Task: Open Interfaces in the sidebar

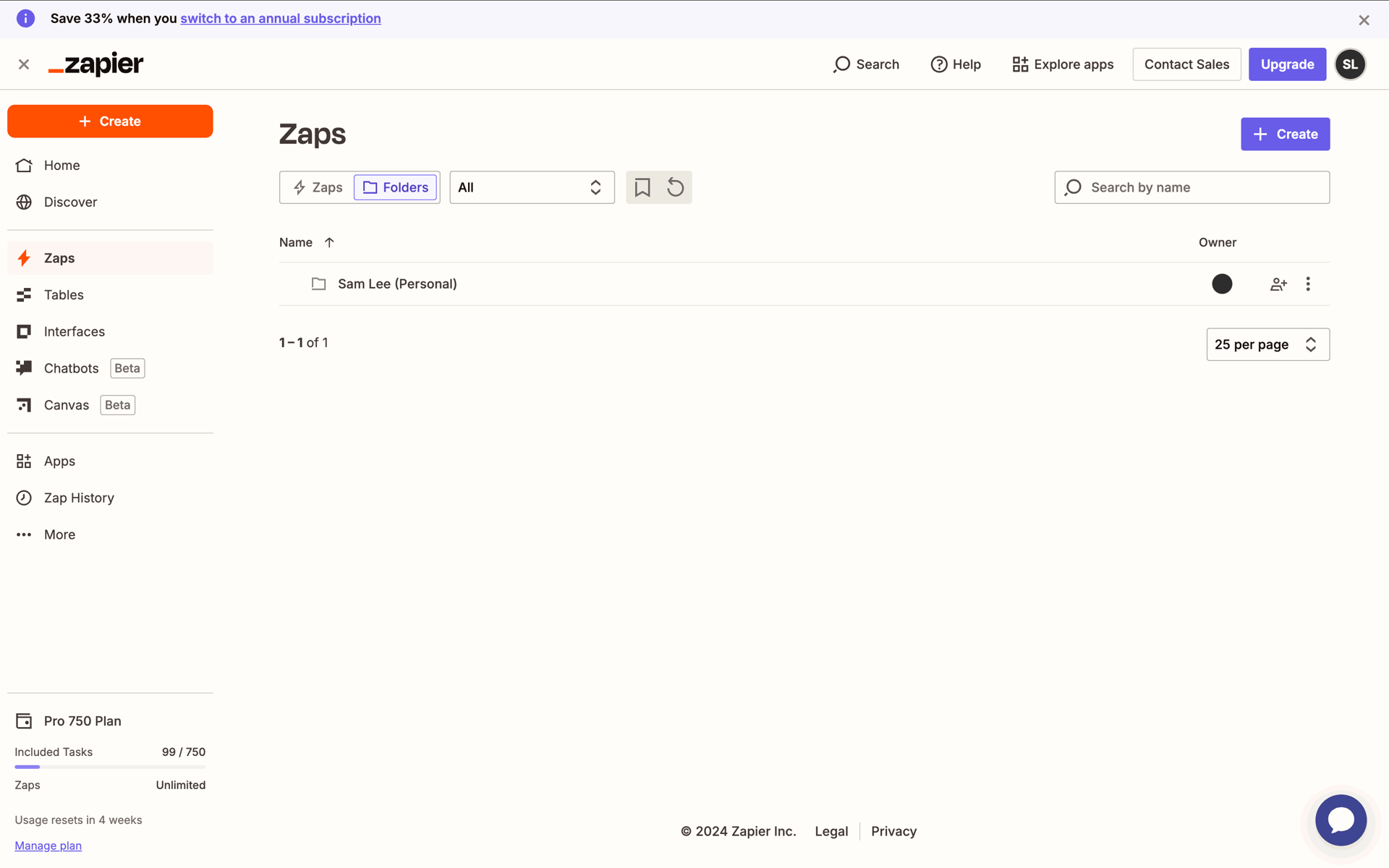Action: 110,332
